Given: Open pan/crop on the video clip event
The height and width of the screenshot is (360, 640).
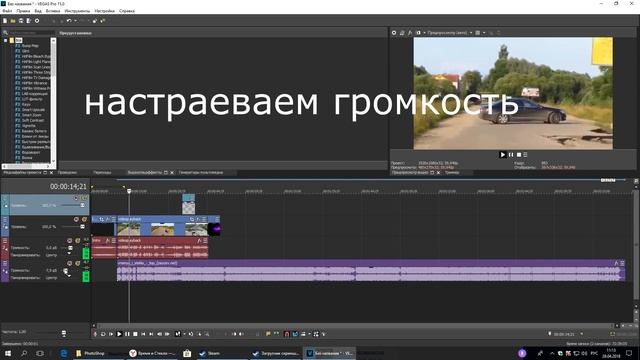Looking at the screenshot, I should pyautogui.click(x=192, y=220).
